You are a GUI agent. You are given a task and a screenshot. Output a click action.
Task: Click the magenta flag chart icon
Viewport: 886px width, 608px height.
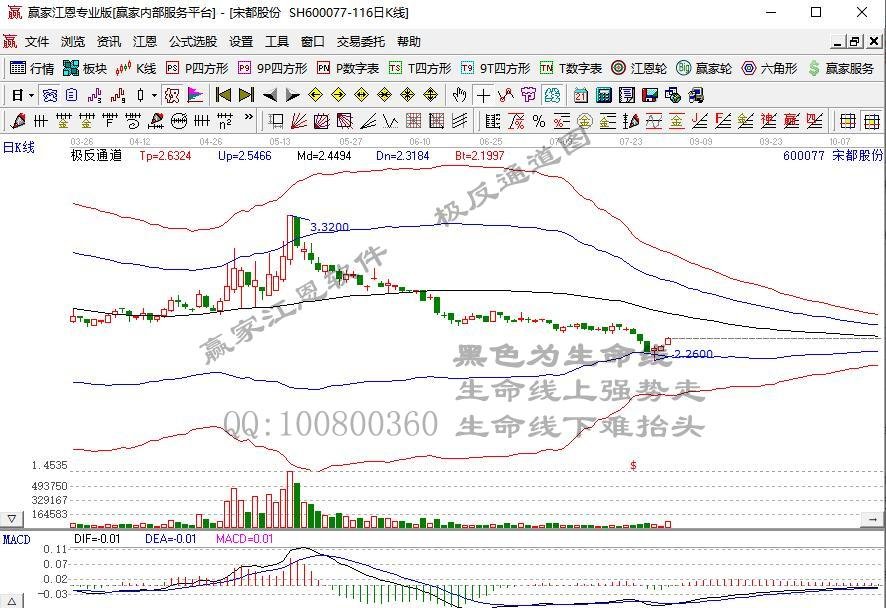(195, 95)
